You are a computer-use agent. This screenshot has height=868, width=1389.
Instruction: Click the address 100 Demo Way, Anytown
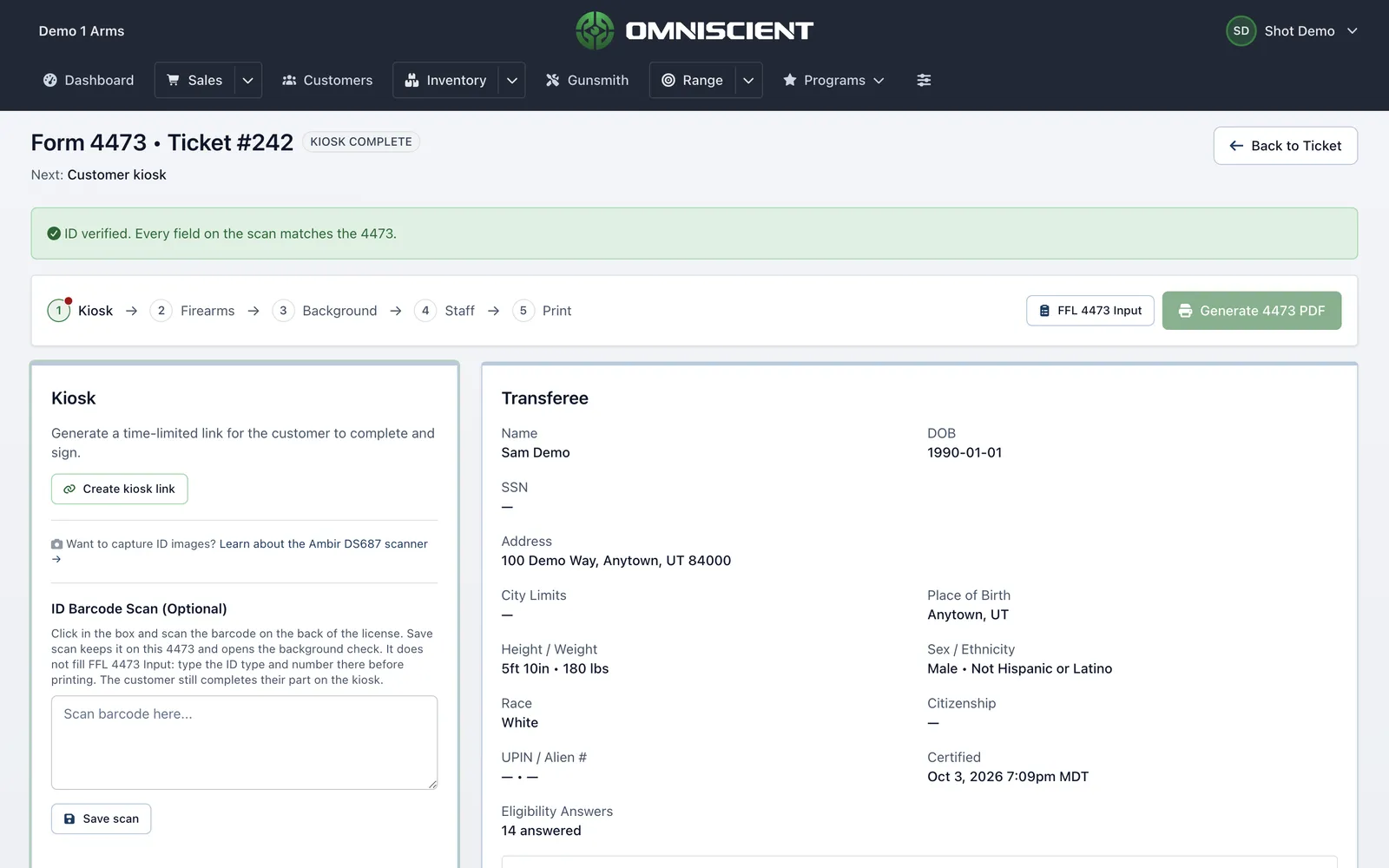click(616, 561)
